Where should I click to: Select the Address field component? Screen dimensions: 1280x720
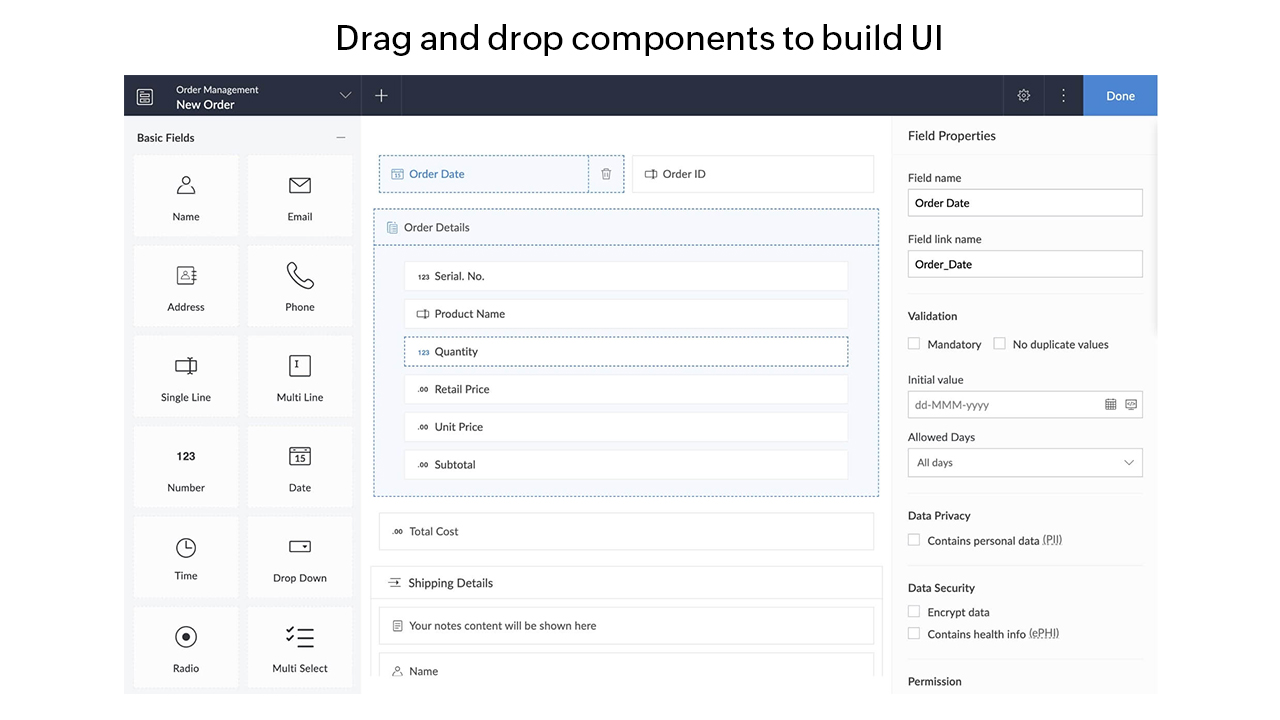point(186,286)
